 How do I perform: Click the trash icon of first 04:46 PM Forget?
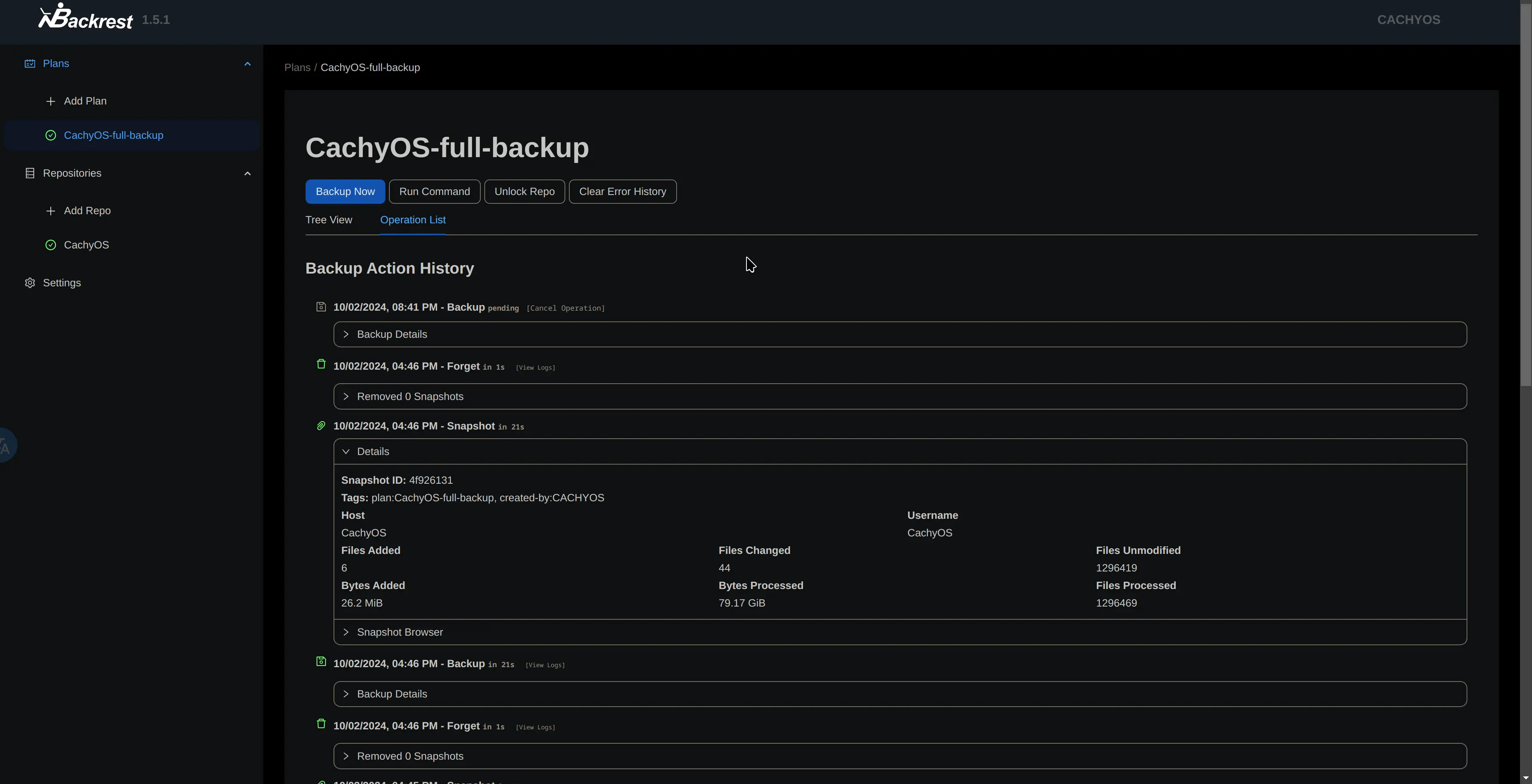click(x=321, y=364)
